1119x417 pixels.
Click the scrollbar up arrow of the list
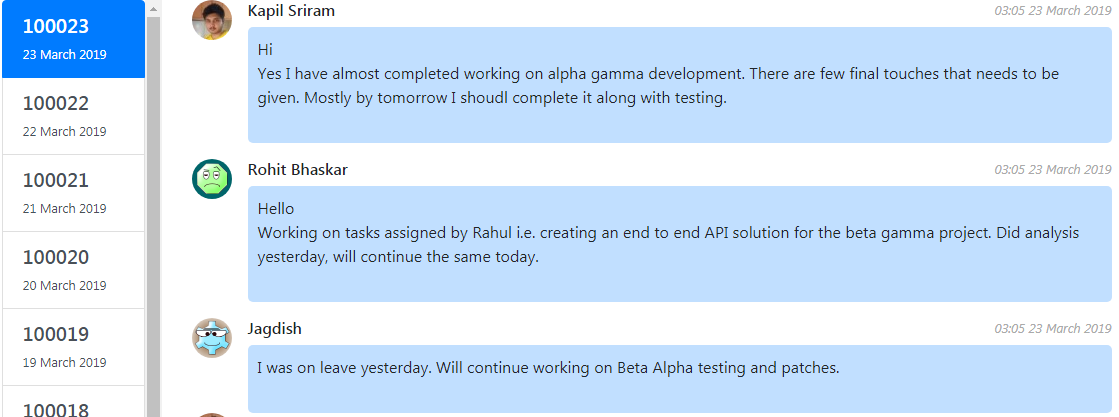(153, 7)
